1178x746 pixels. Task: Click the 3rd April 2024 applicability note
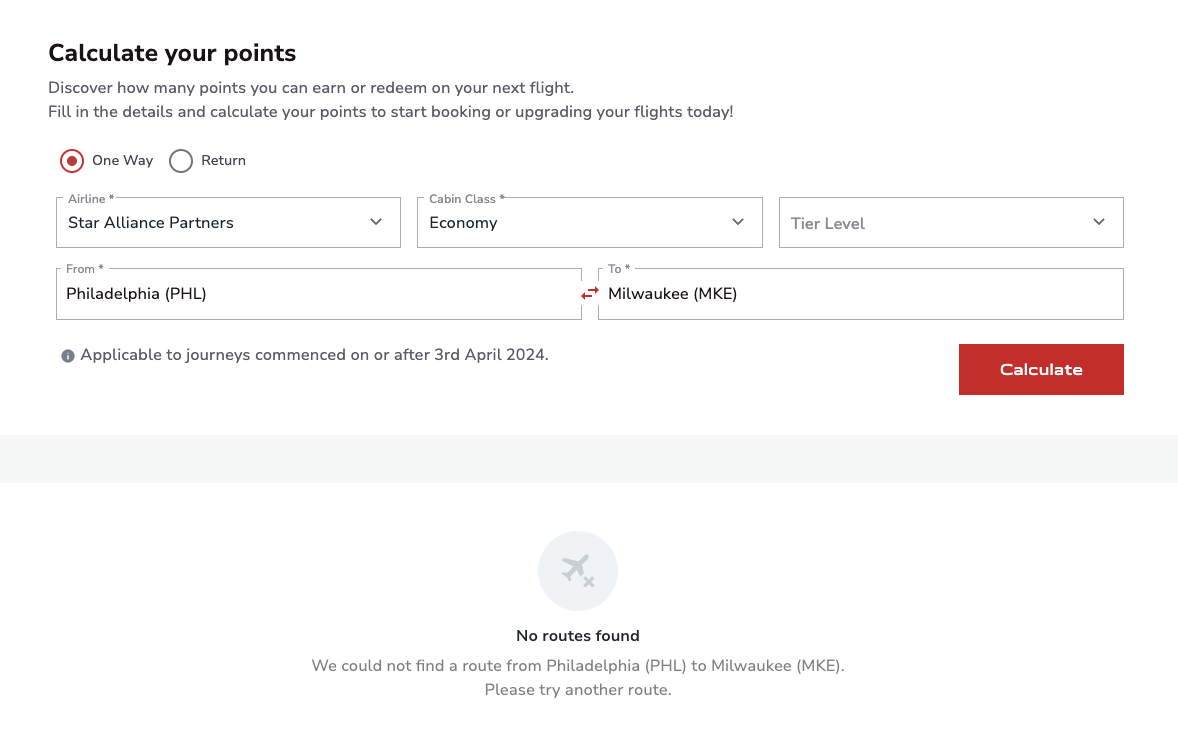[314, 355]
